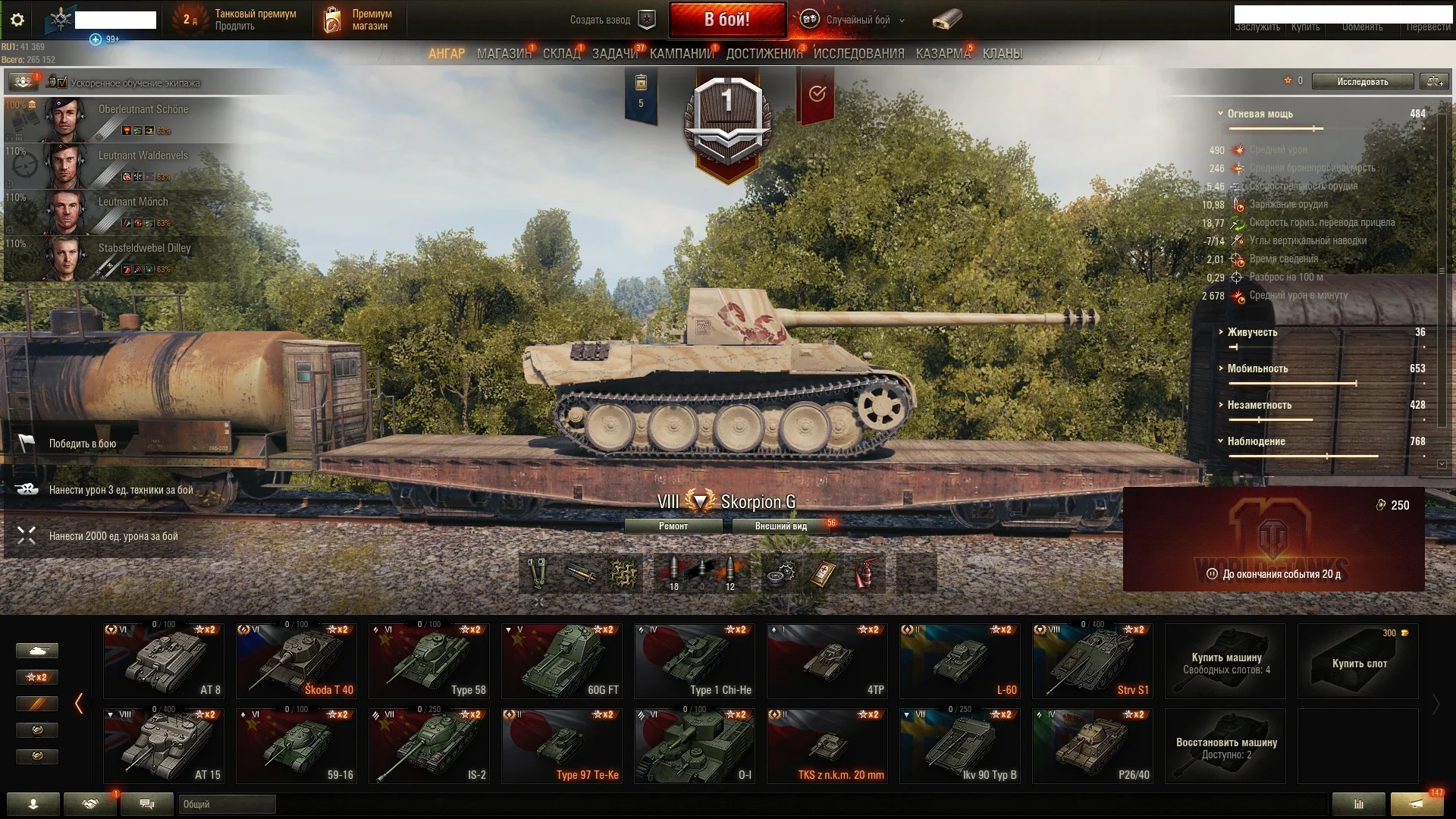Select the camouflage net equipment slot

(623, 573)
